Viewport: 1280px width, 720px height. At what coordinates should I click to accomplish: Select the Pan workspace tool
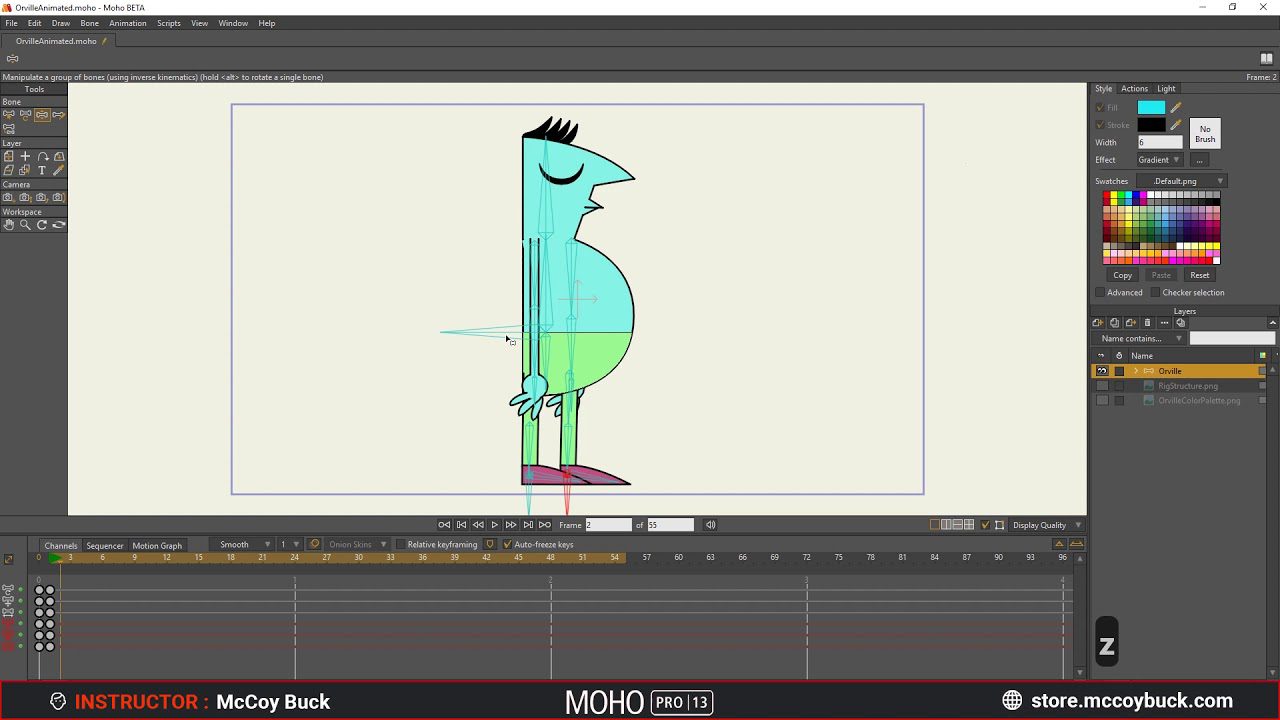(8, 225)
